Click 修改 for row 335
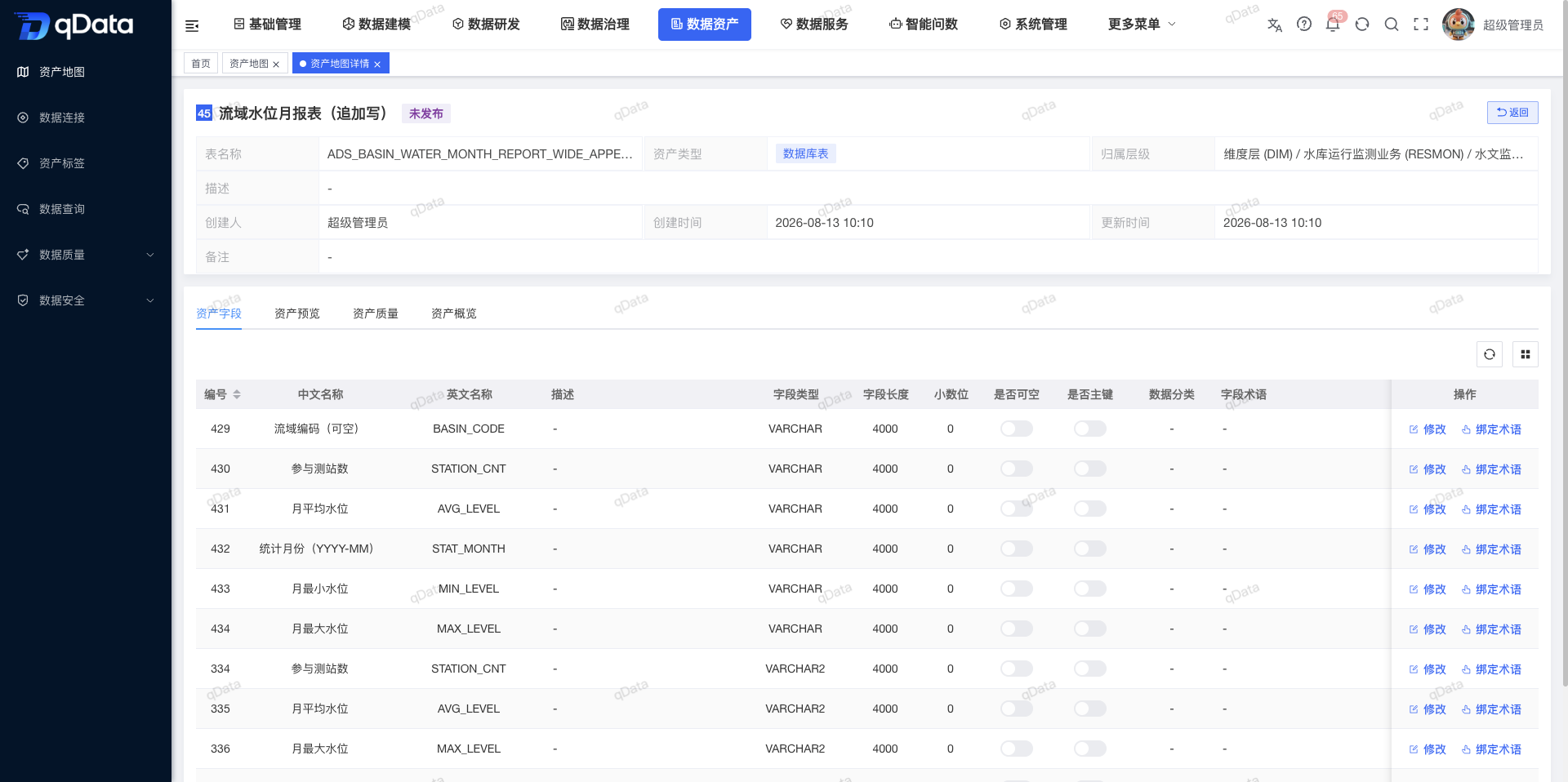The image size is (1568, 782). [1428, 709]
